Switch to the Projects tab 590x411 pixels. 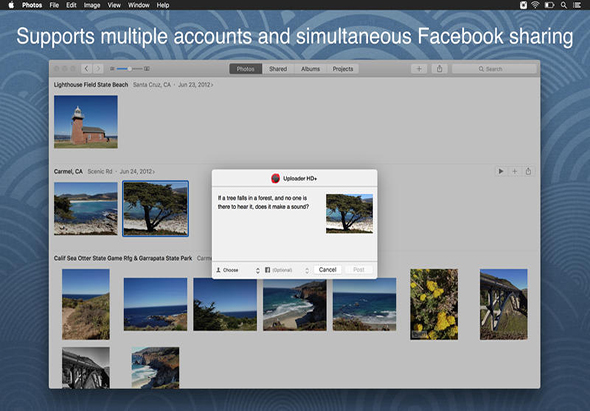343,69
